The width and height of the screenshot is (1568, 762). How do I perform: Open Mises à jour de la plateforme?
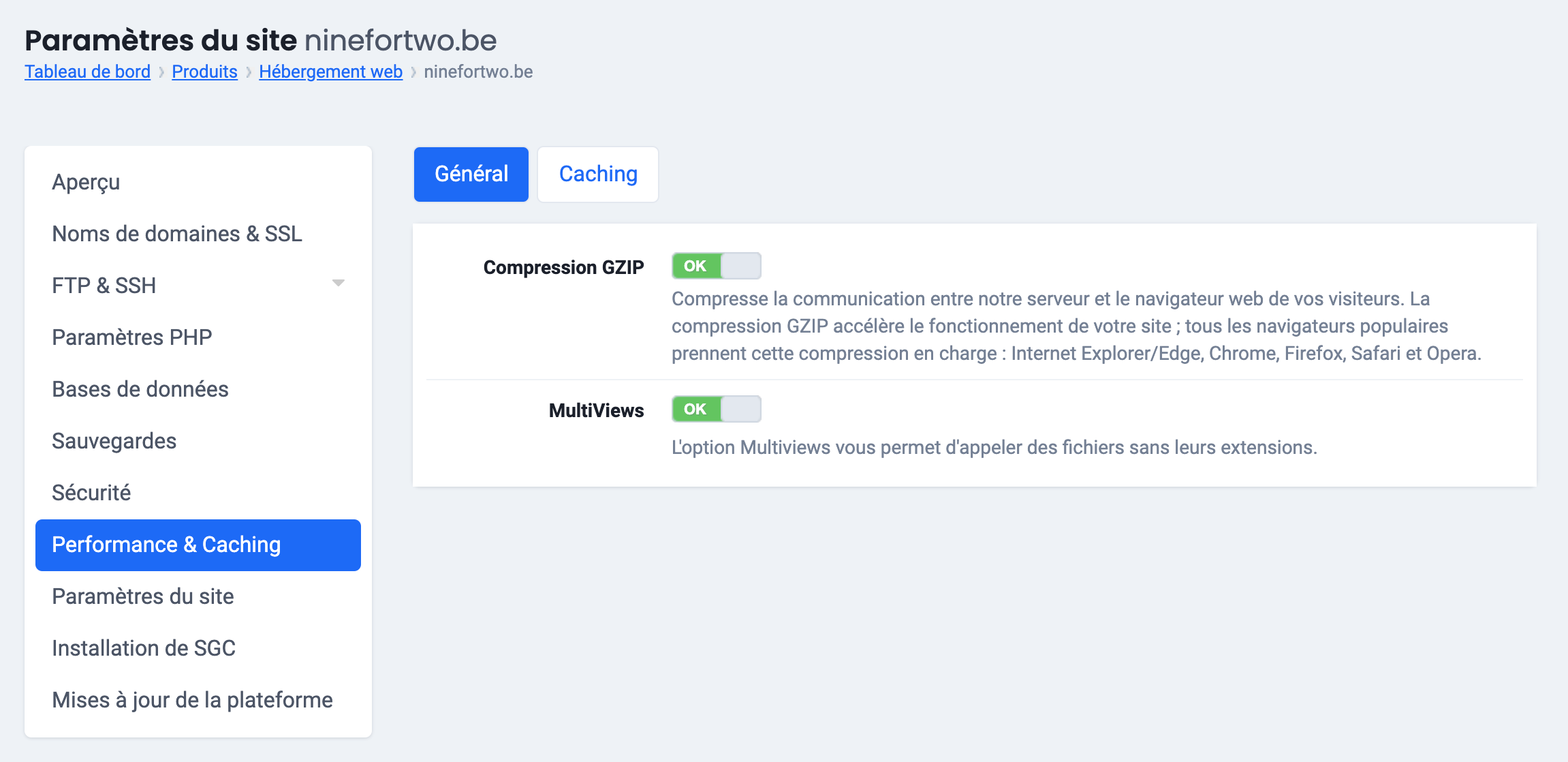[x=192, y=700]
